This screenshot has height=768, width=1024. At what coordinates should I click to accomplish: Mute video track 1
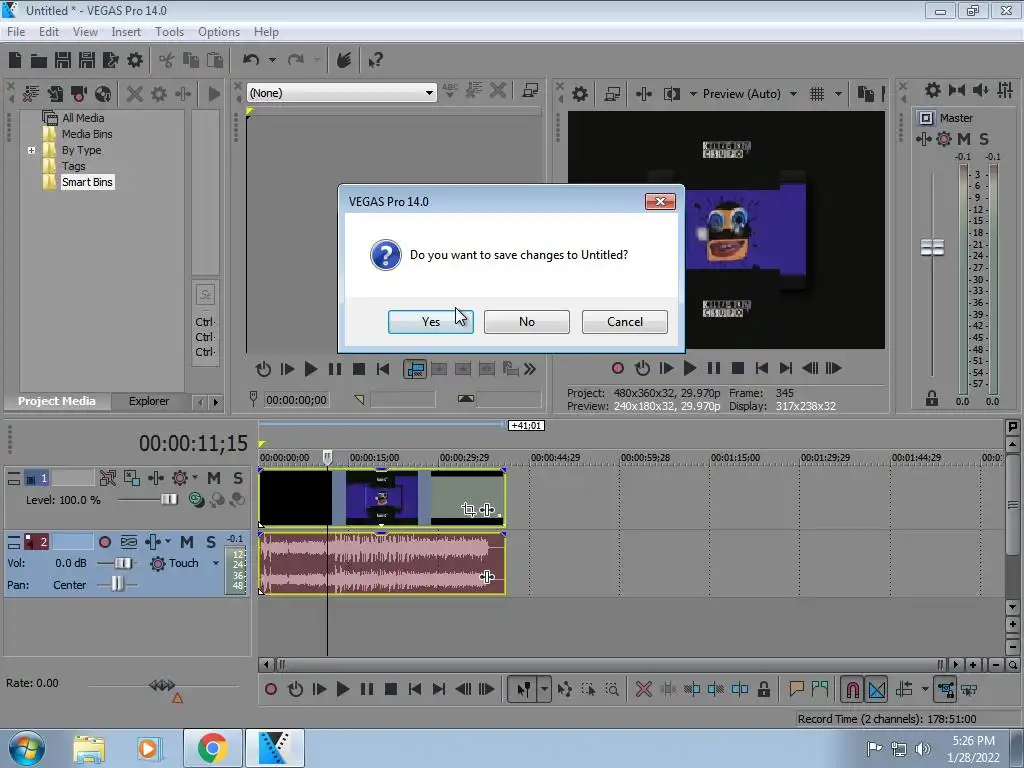click(214, 478)
